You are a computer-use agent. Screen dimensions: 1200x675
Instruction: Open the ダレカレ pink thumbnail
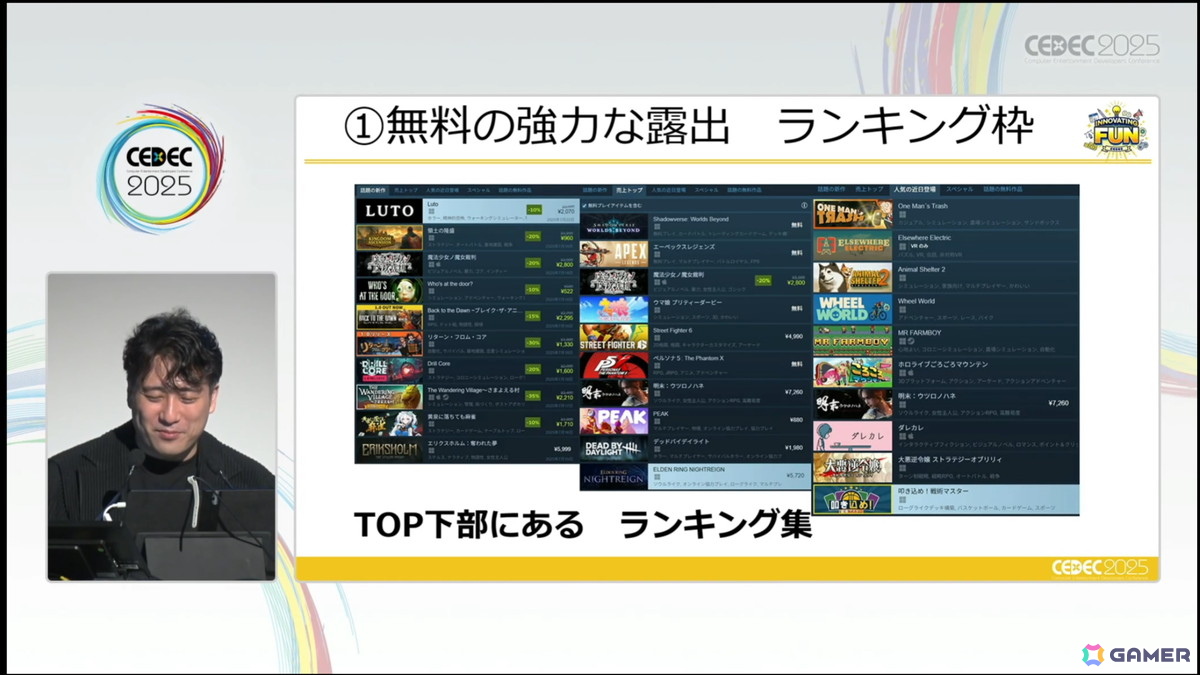pos(853,436)
